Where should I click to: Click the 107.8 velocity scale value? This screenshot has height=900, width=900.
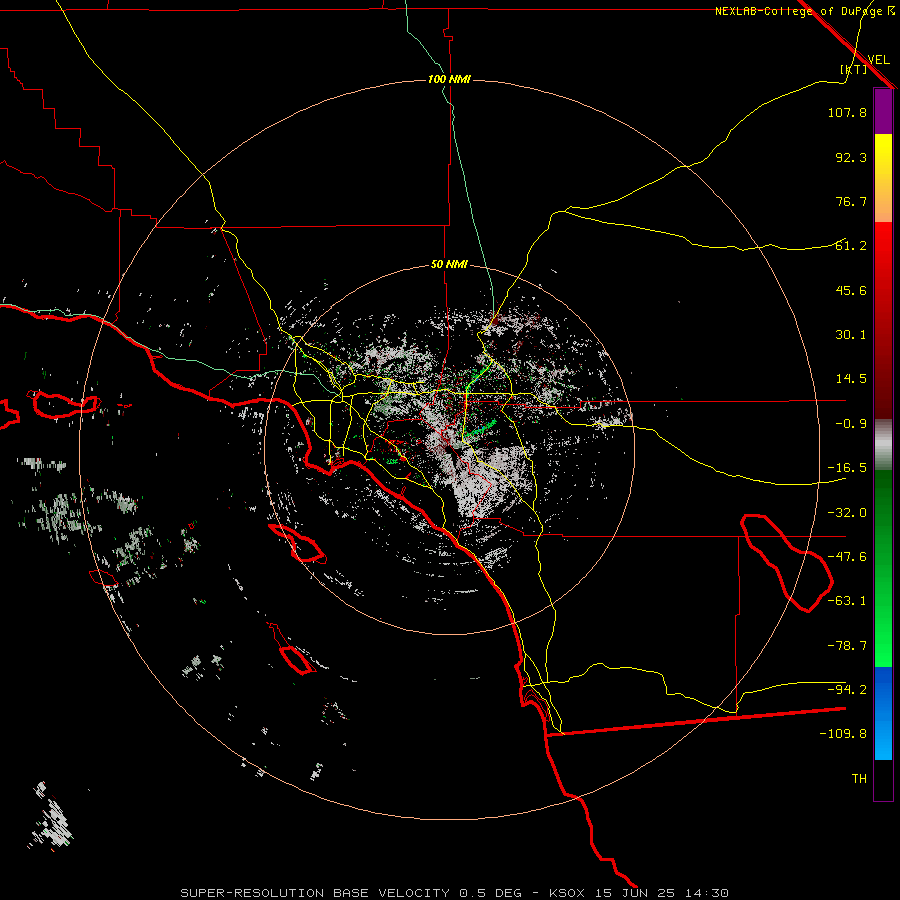click(847, 112)
